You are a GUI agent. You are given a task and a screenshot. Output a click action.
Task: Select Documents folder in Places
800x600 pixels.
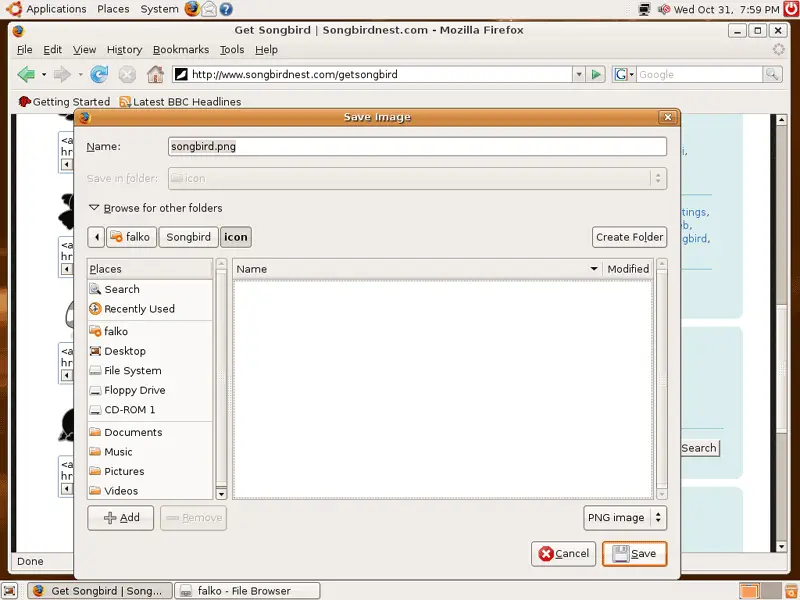click(x=150, y=432)
